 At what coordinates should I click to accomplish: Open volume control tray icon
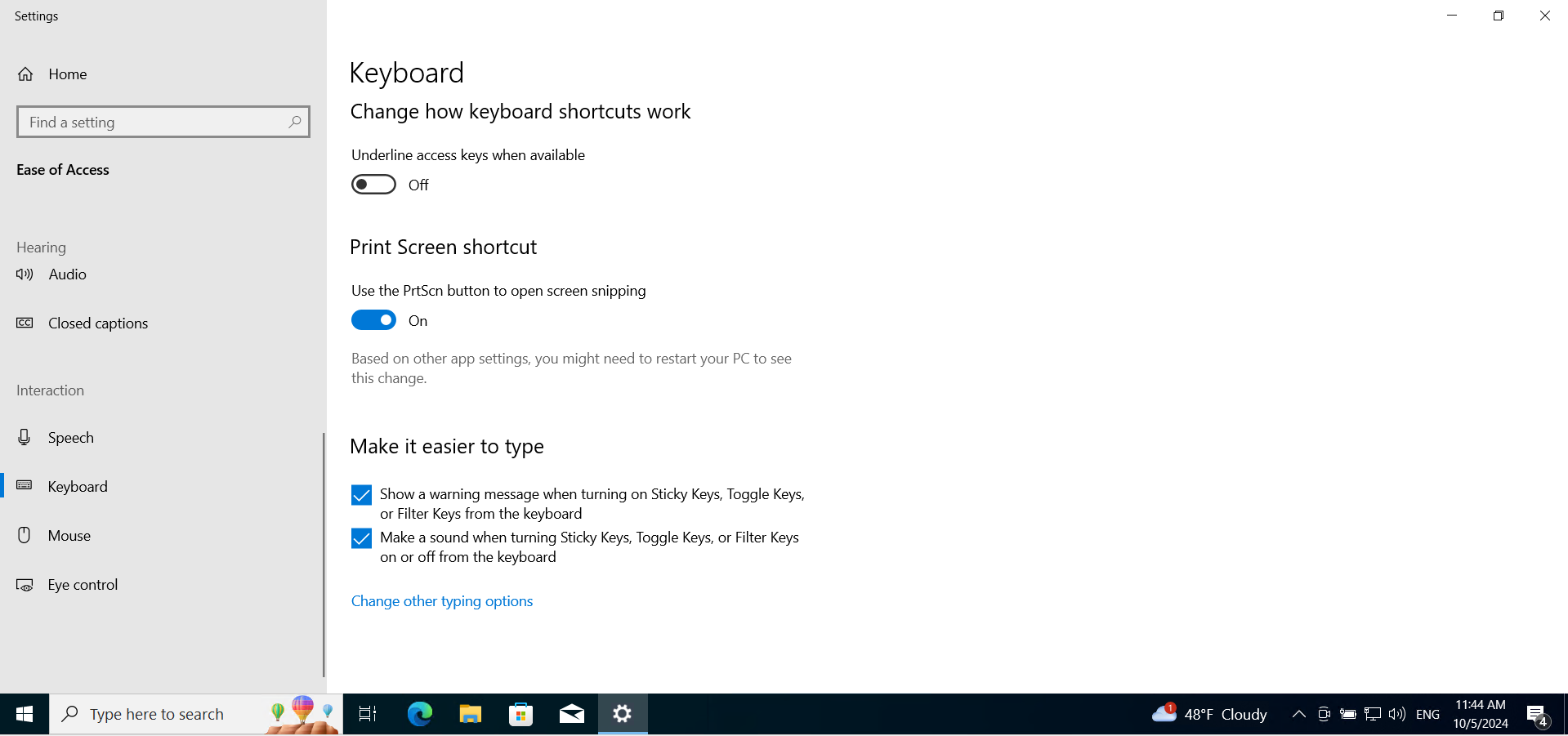point(1397,715)
